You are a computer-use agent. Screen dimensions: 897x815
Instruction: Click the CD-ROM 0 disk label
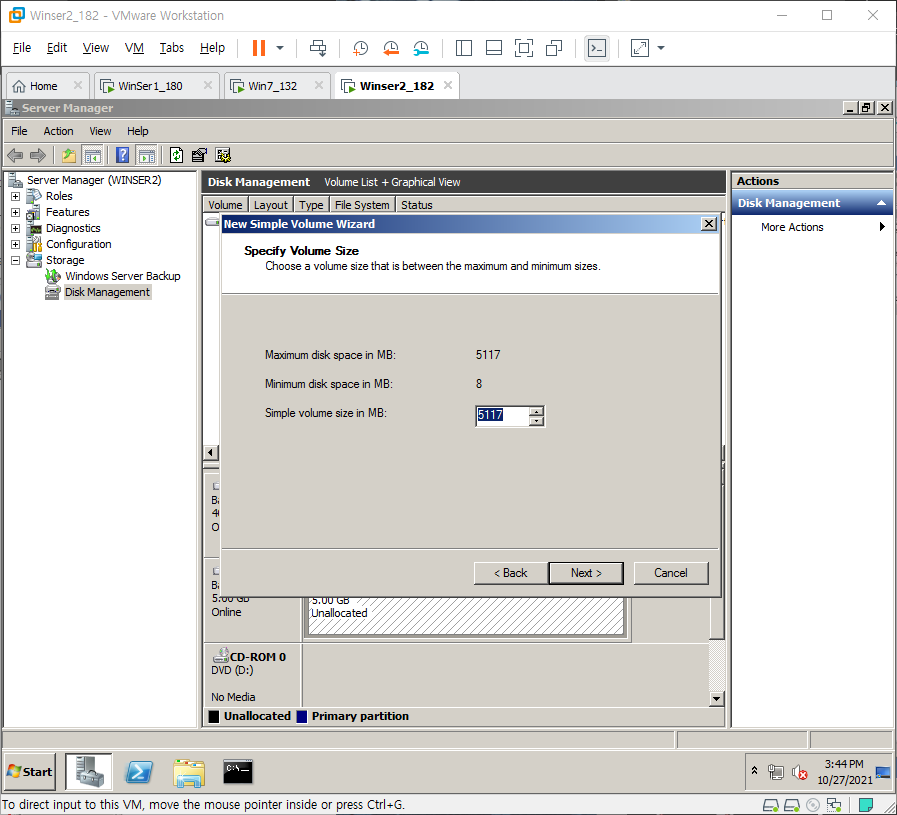click(257, 657)
